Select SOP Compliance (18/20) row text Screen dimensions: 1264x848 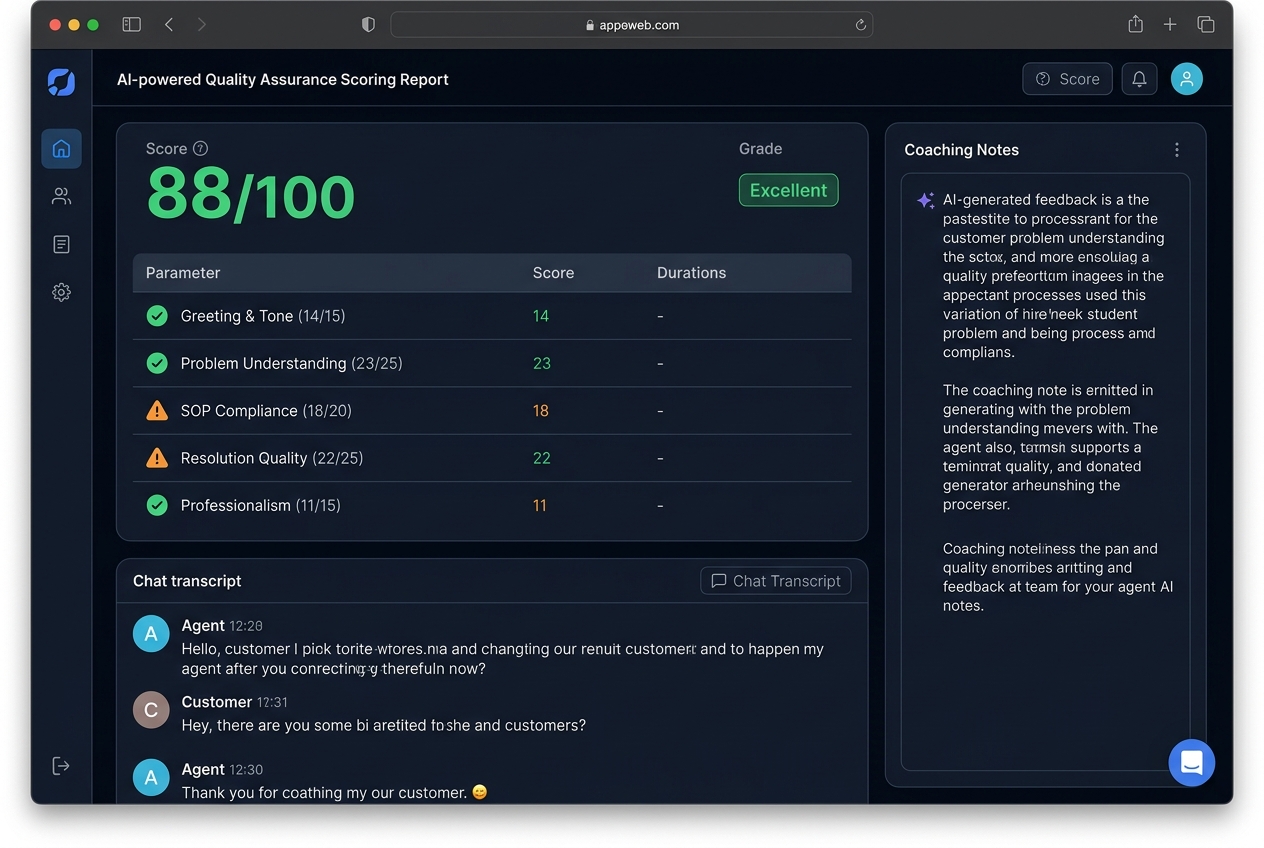[x=266, y=411]
